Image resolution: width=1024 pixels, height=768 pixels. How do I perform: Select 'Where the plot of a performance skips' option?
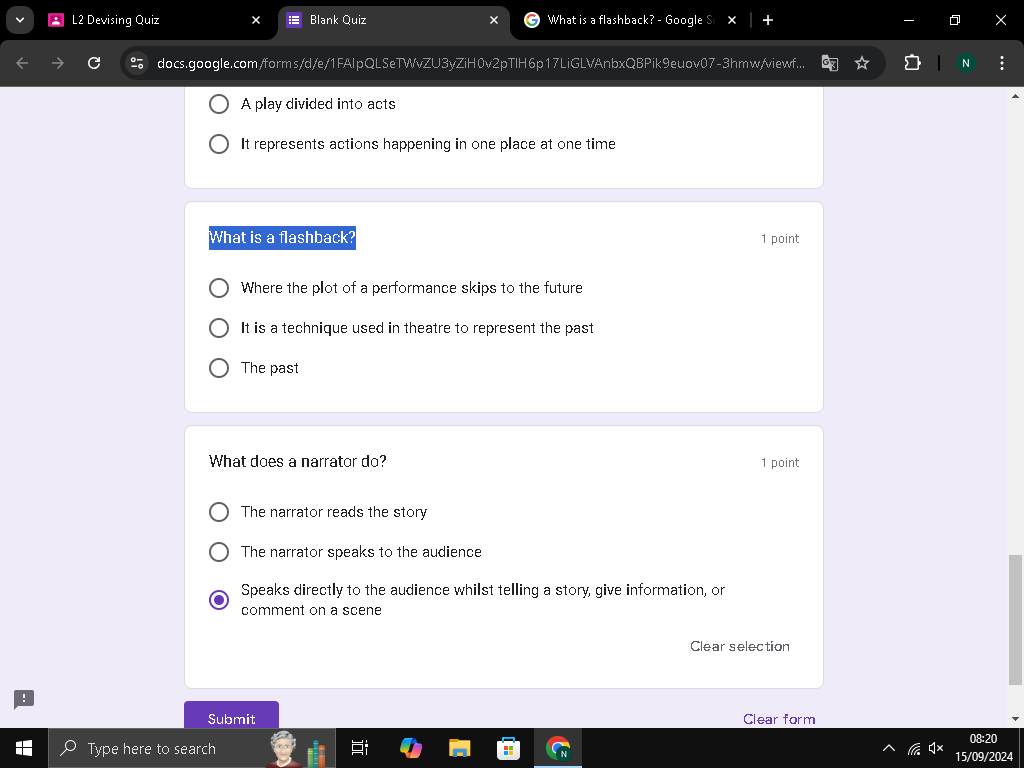pyautogui.click(x=219, y=288)
